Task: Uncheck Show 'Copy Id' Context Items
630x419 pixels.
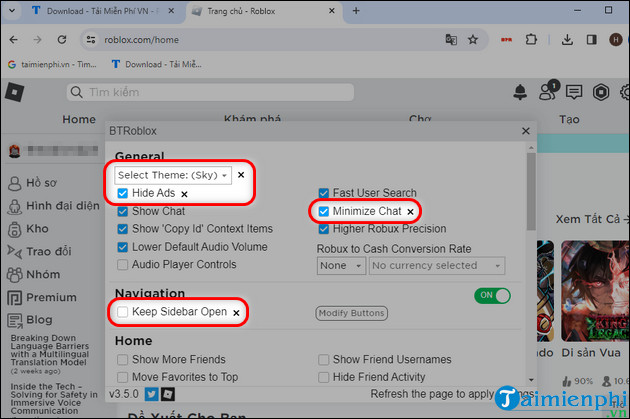Action: [x=123, y=229]
